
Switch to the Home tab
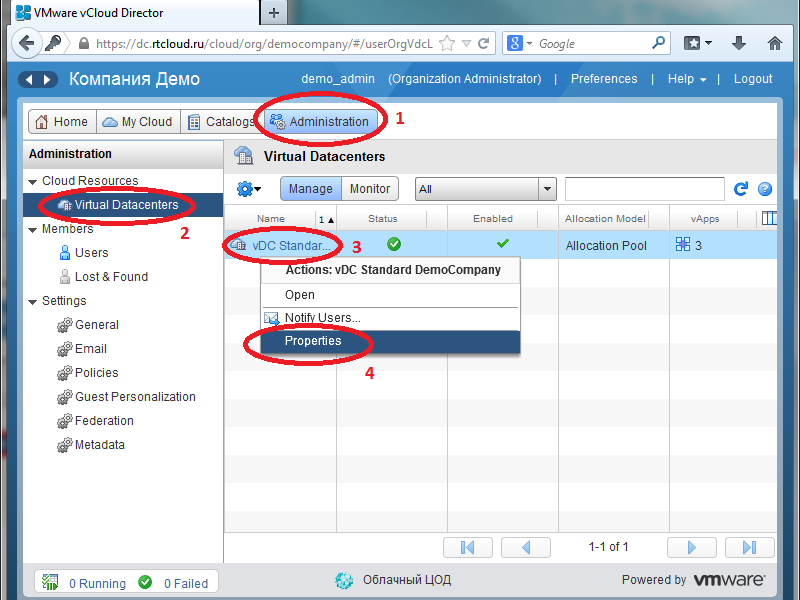point(62,121)
